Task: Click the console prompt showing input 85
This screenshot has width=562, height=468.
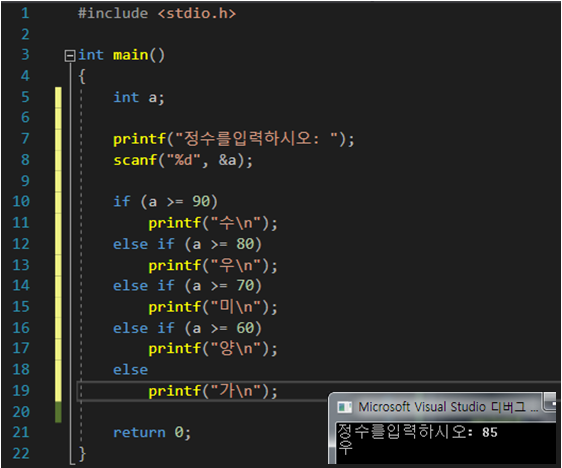Action: tap(418, 431)
